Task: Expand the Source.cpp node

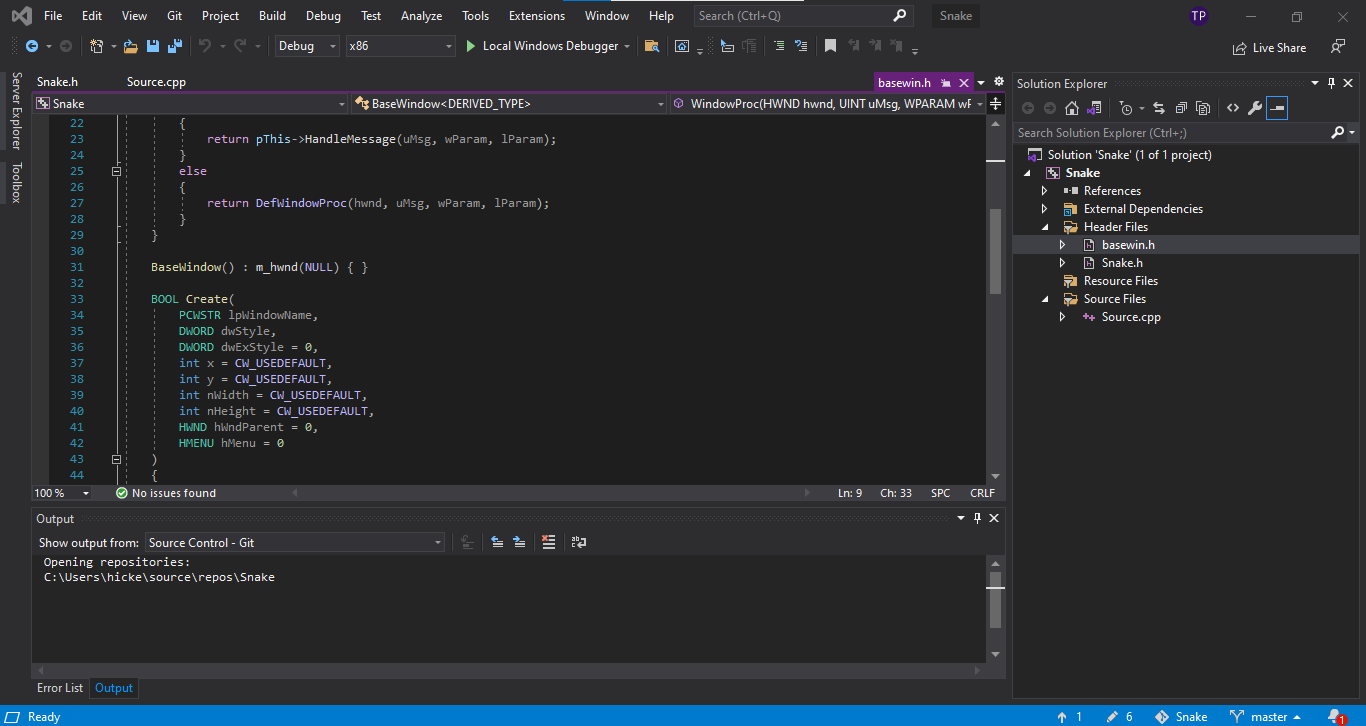Action: pyautogui.click(x=1063, y=317)
